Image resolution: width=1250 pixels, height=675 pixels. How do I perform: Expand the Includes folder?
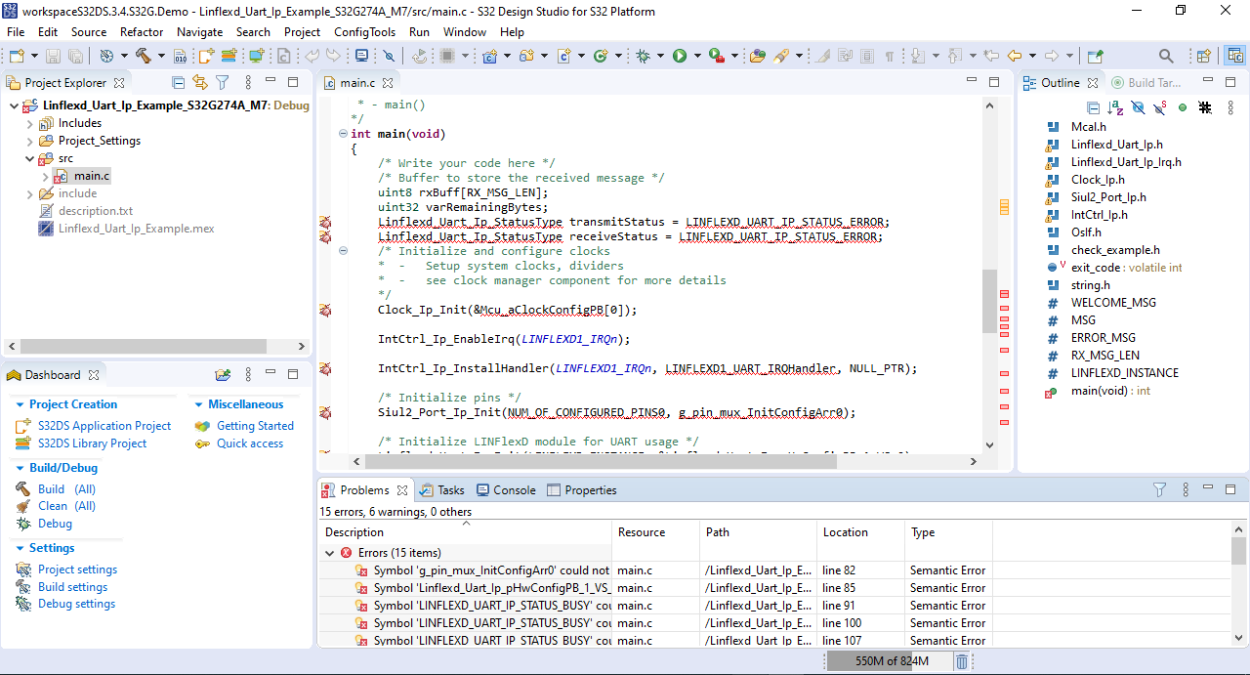tap(29, 123)
